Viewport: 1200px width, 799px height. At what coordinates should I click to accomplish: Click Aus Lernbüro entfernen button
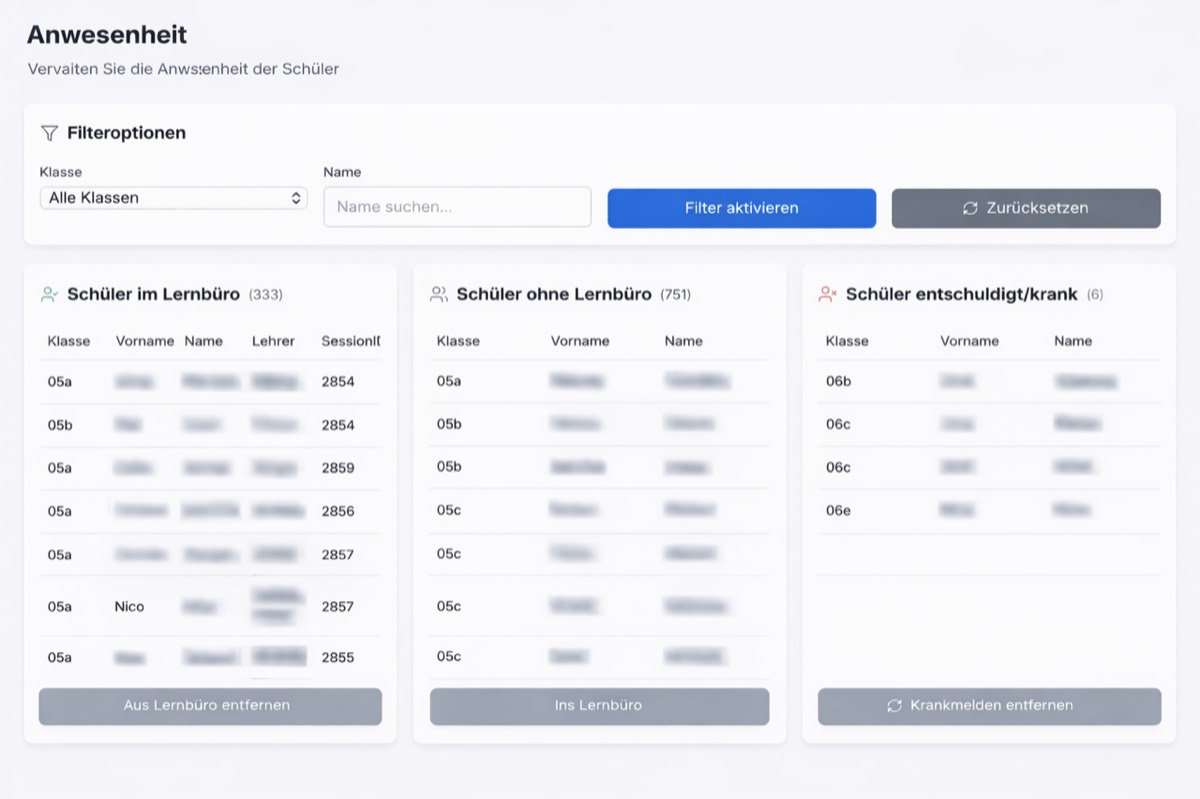coord(210,706)
